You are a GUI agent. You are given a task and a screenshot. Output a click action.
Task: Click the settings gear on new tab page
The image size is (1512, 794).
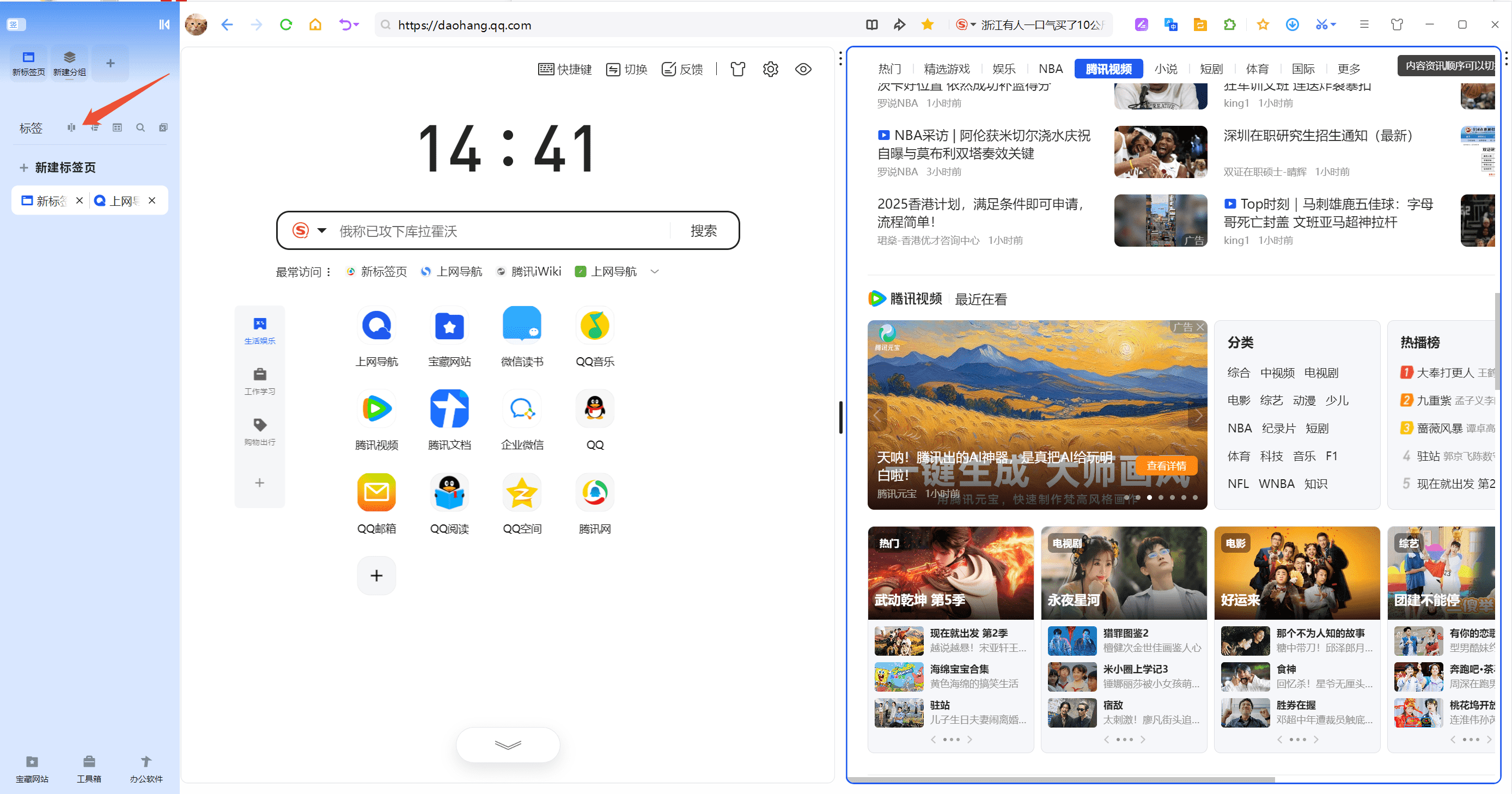(770, 69)
